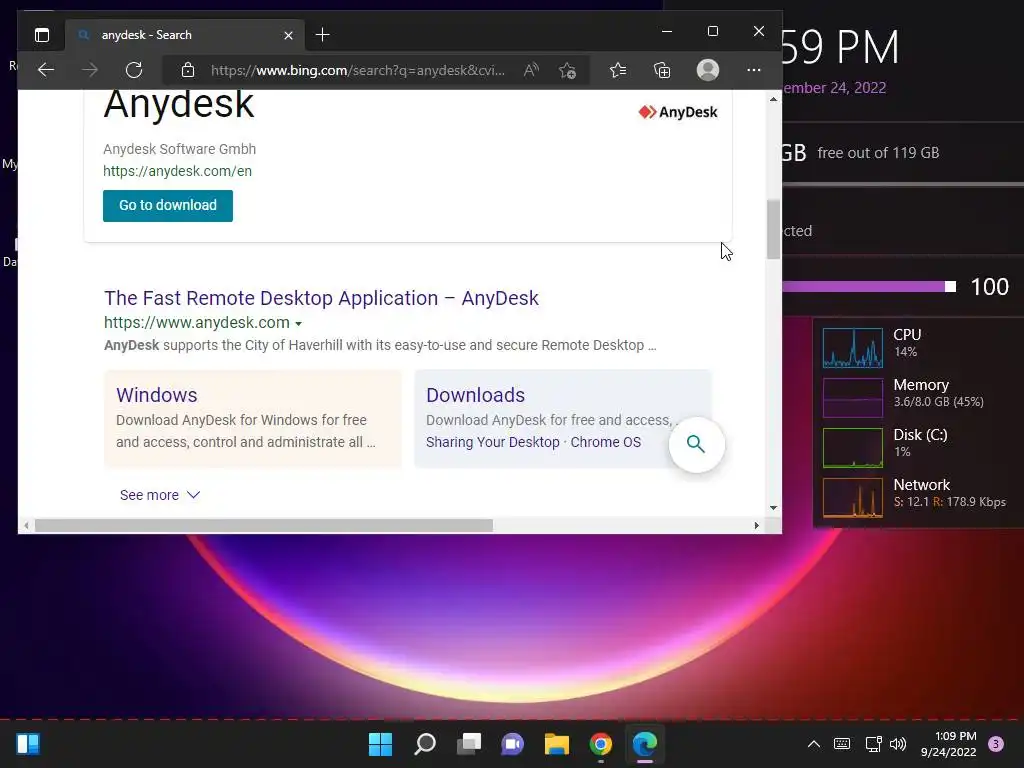Click the vertical scrollbar thumb
The height and width of the screenshot is (768, 1024).
[x=773, y=229]
